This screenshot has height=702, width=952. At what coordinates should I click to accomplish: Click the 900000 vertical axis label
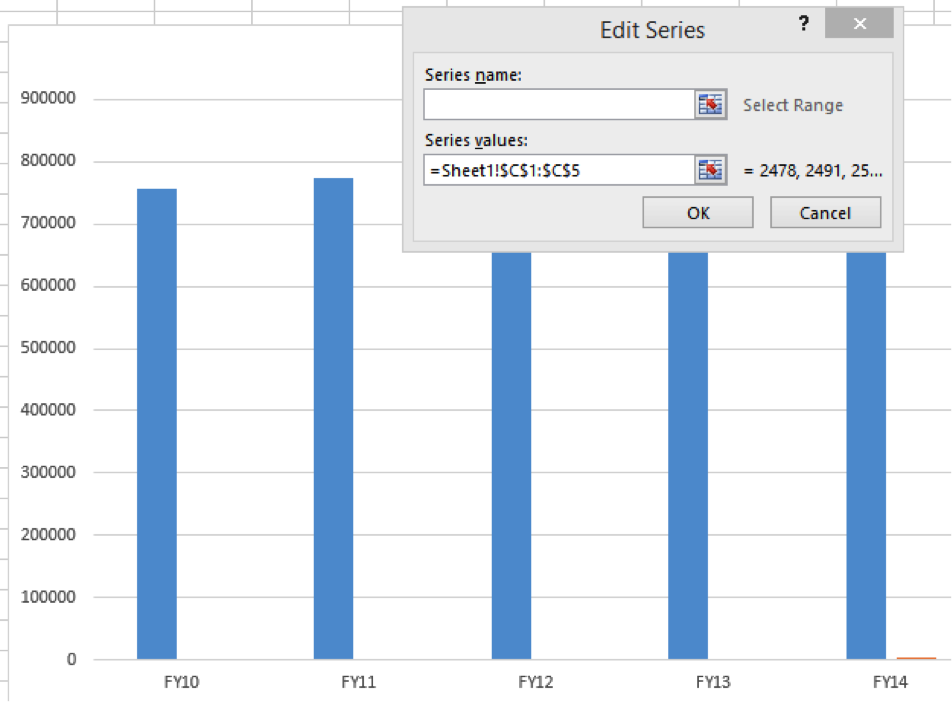point(48,98)
